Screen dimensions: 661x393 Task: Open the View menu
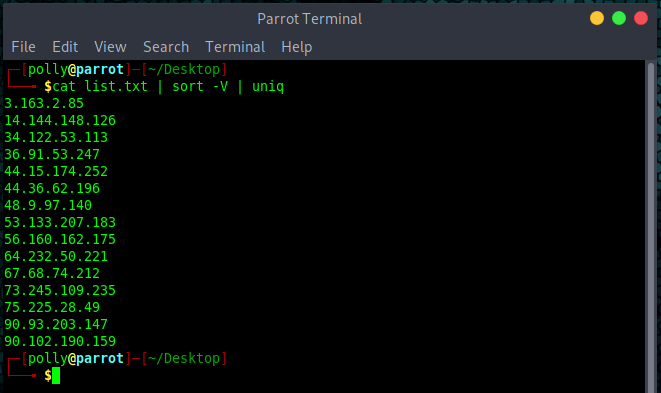pyautogui.click(x=110, y=47)
